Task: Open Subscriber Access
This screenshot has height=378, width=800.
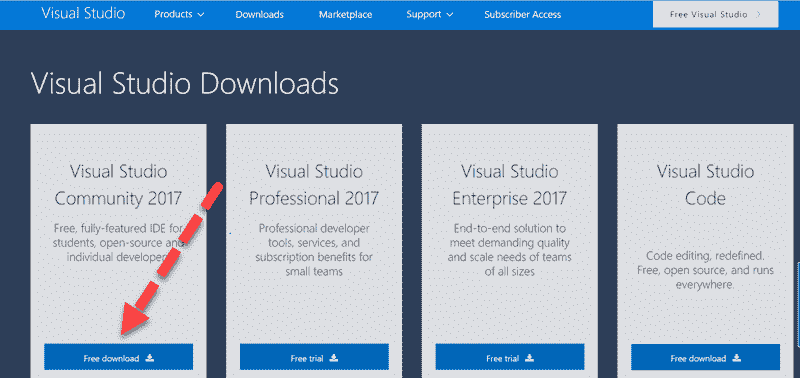Action: coord(522,15)
